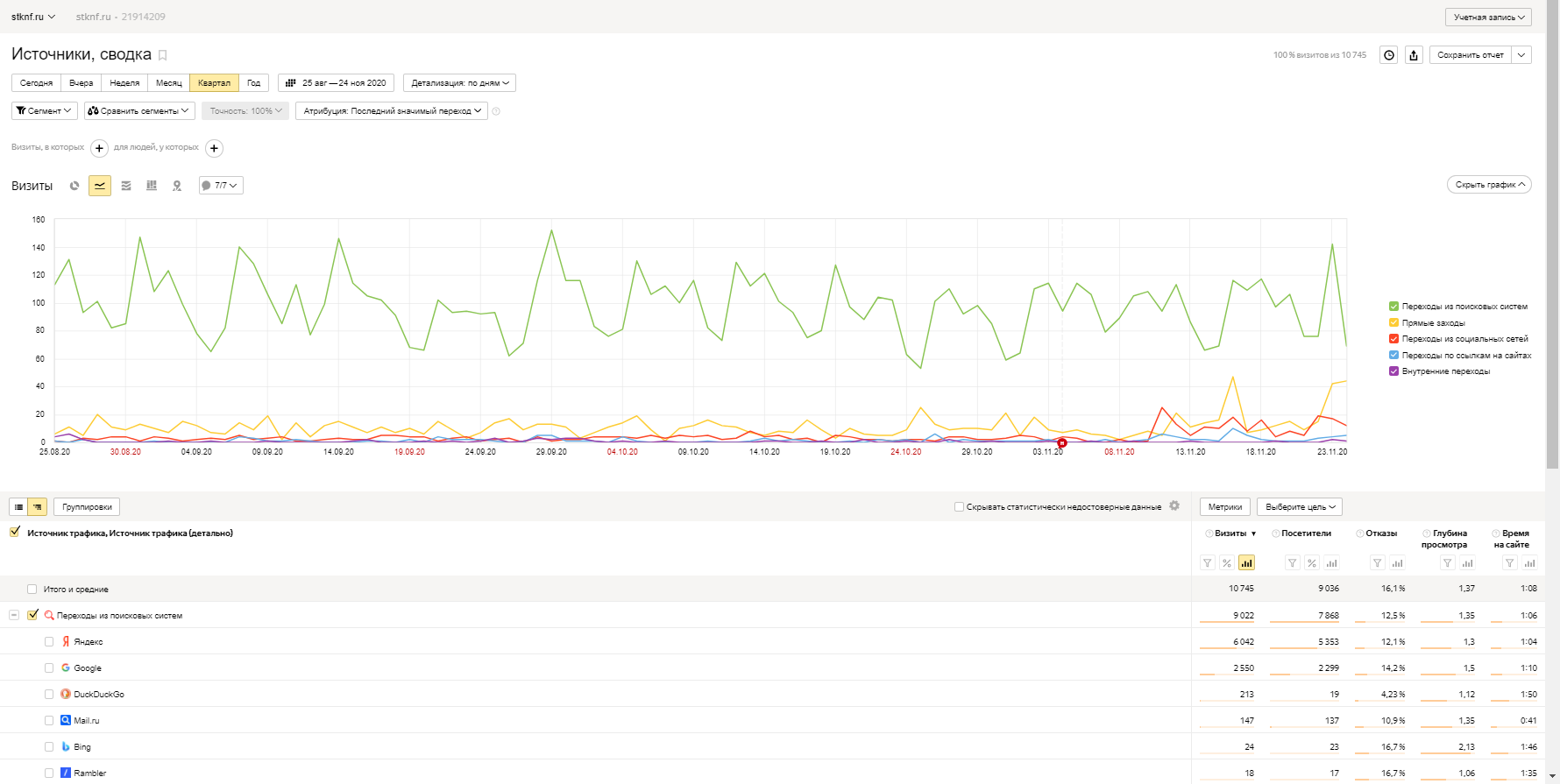Select the stacked area chart icon
The height and width of the screenshot is (784, 1560).
[x=126, y=186]
